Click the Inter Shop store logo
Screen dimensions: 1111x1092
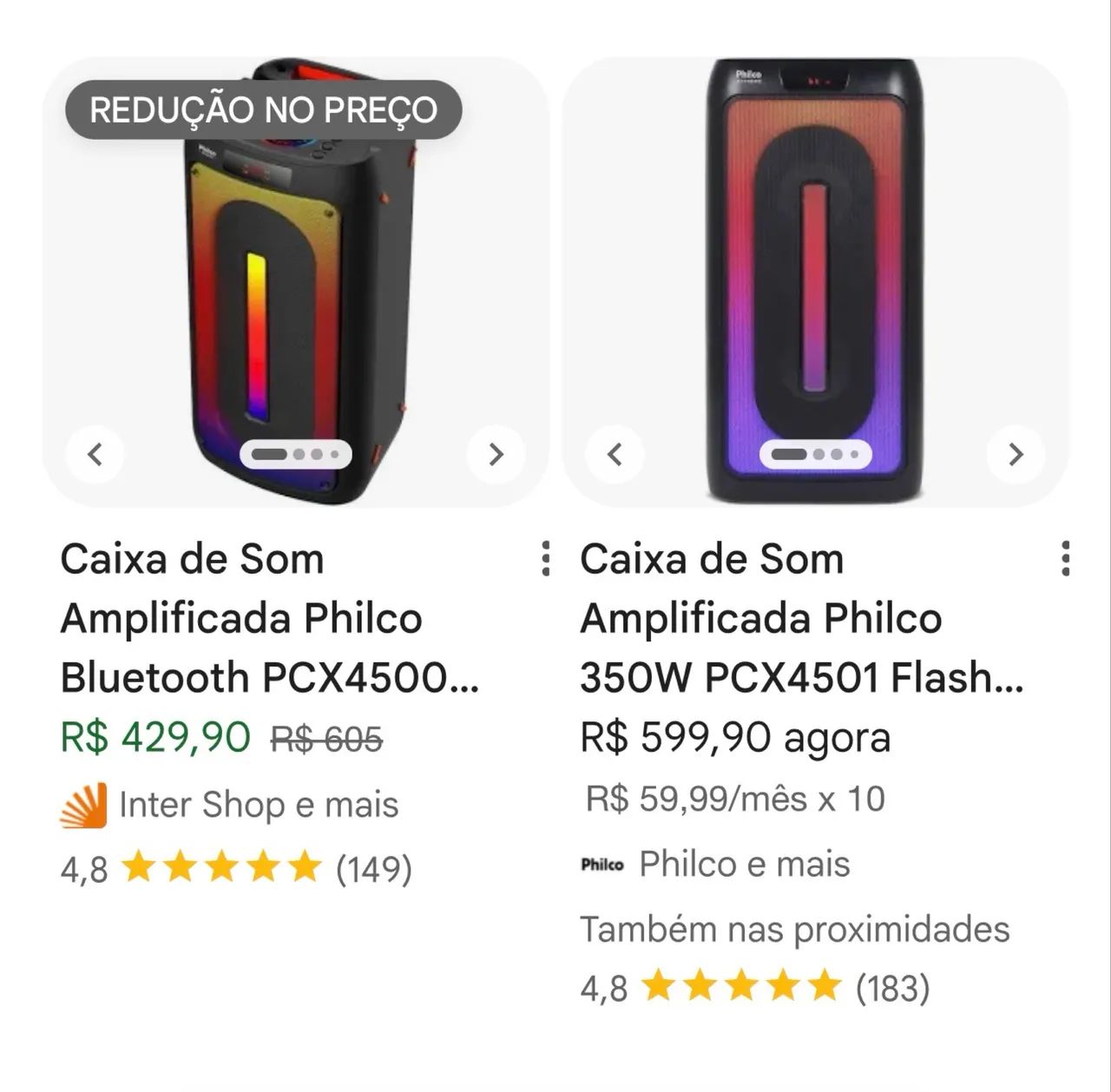[83, 805]
